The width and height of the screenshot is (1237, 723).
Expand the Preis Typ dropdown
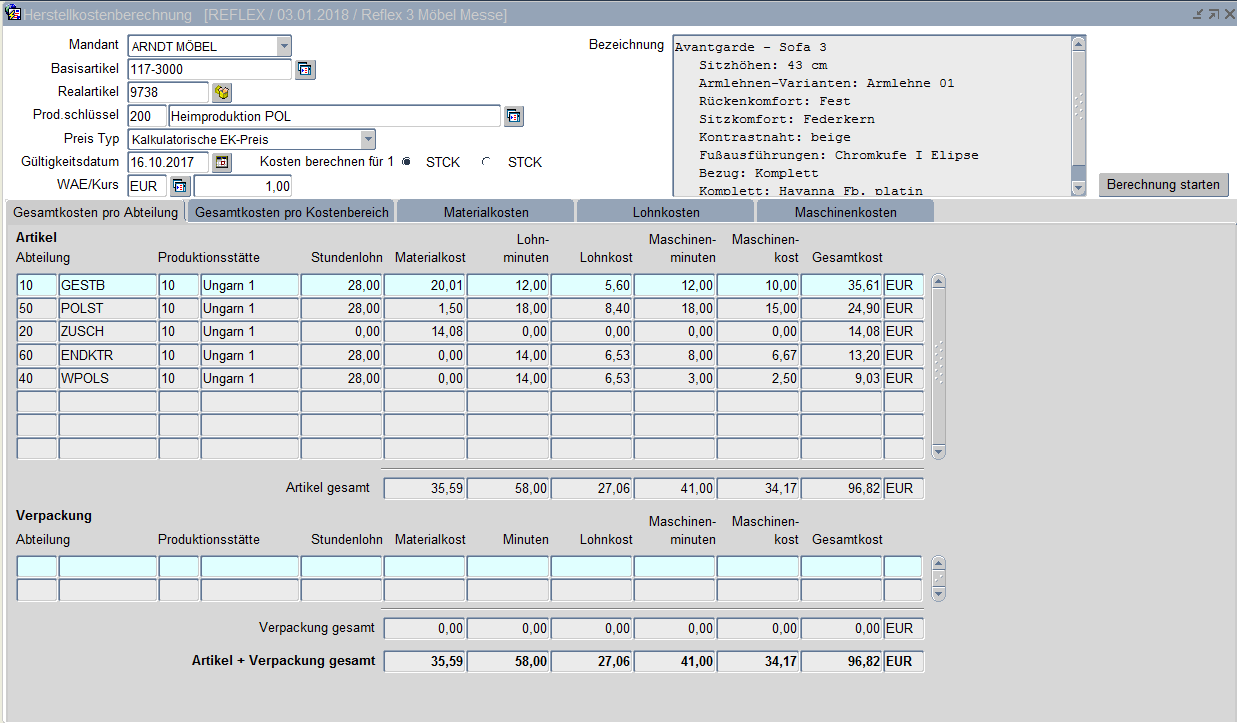click(x=368, y=139)
